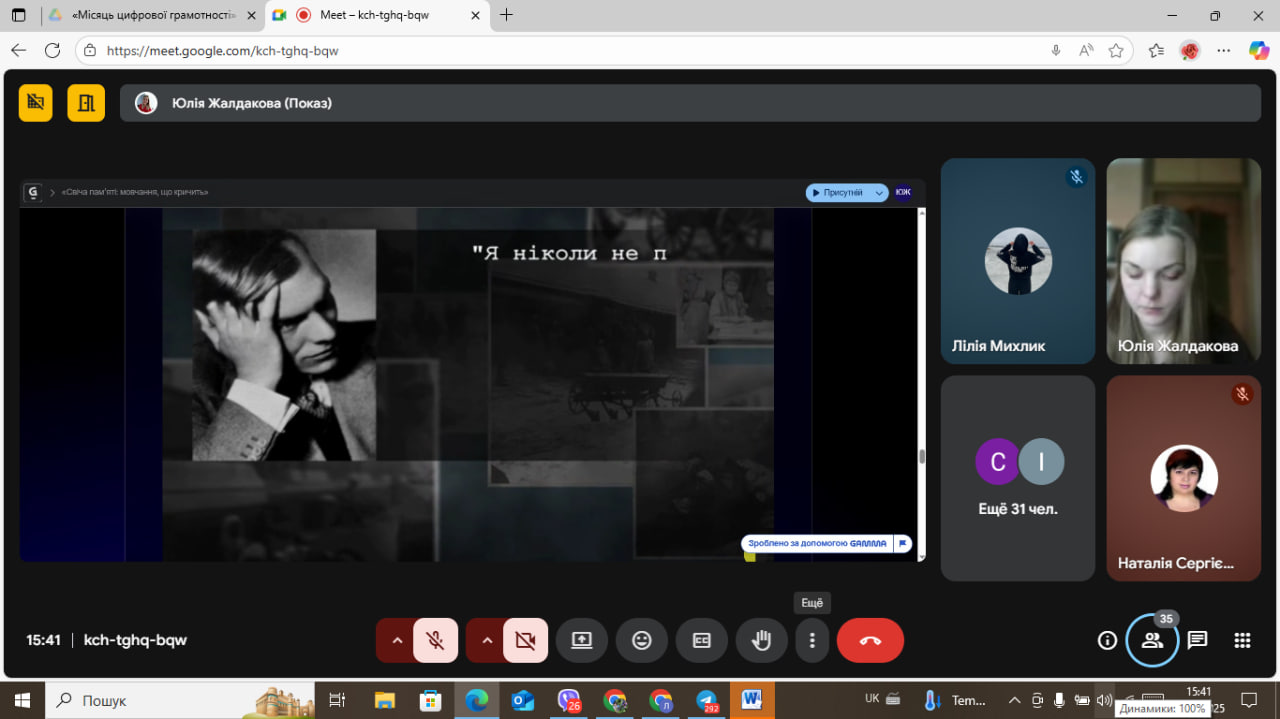Screen dimensions: 1280x719
Task: Unmute the microphone
Action: pyautogui.click(x=435, y=641)
